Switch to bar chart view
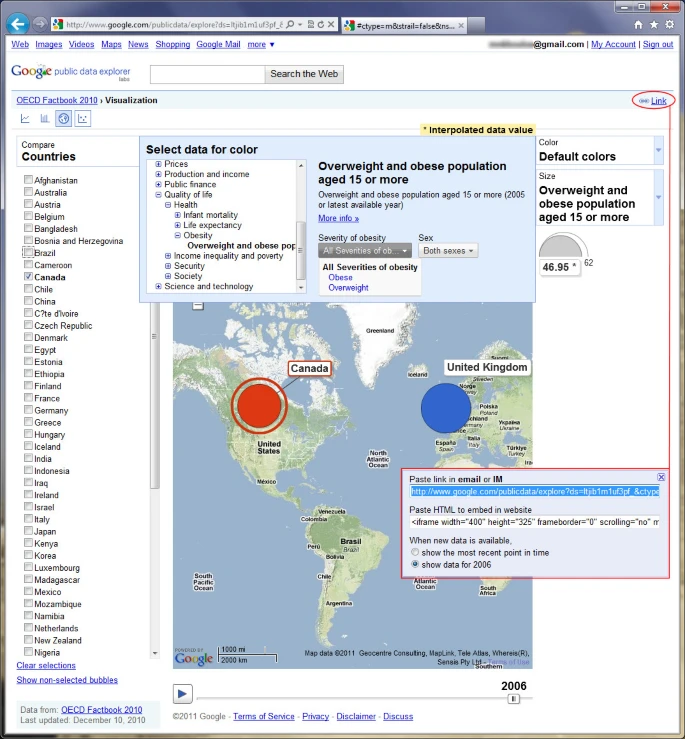Viewport: 685px width, 739px height. click(x=44, y=119)
